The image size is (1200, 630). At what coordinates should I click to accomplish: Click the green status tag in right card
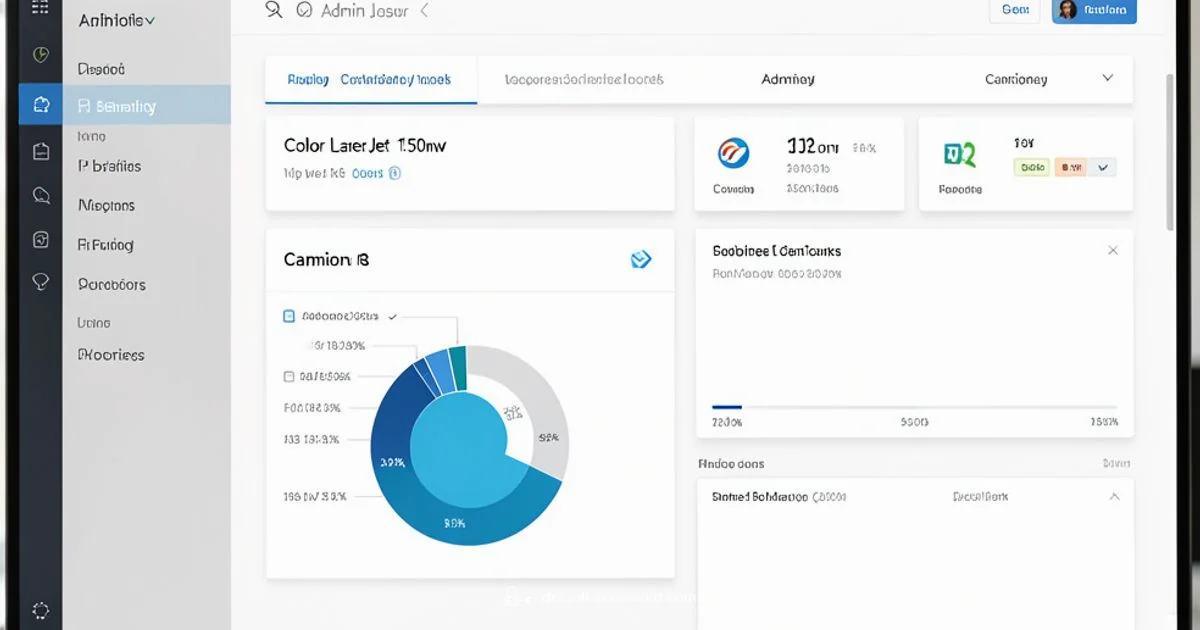click(1031, 168)
